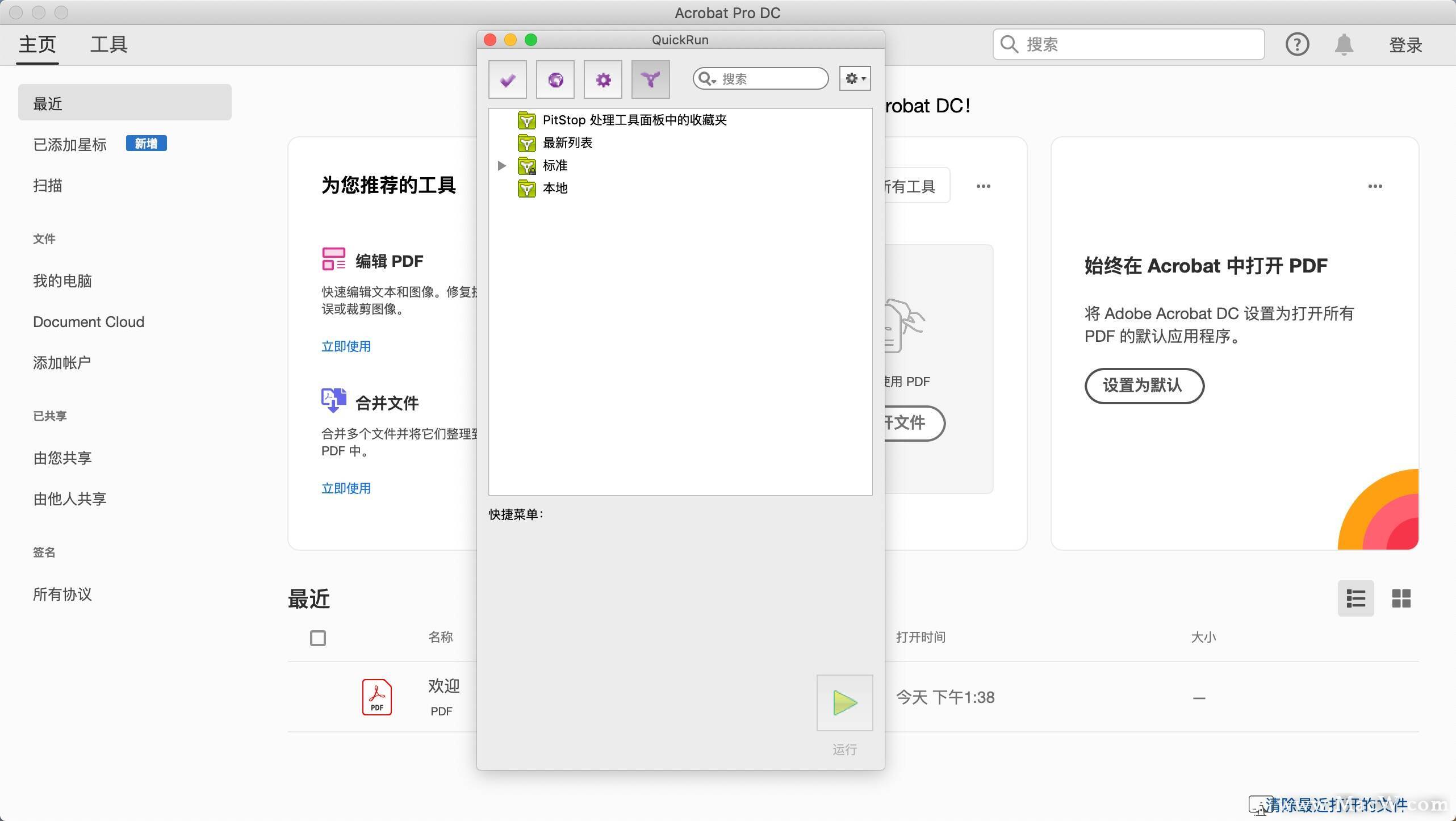Open the ellipsis menu of recommended tools card

tap(984, 186)
